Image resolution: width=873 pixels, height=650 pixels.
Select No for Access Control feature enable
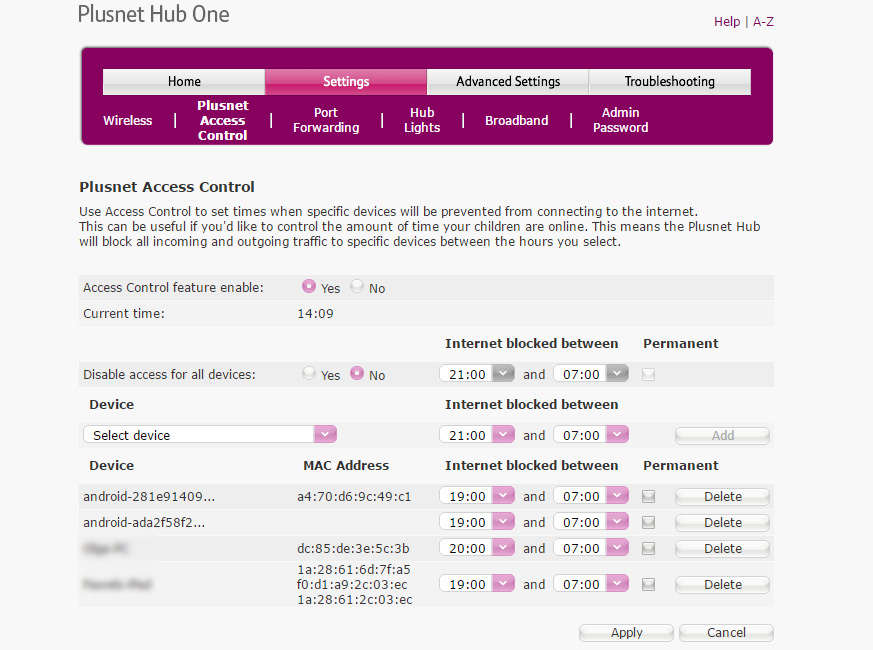(357, 287)
